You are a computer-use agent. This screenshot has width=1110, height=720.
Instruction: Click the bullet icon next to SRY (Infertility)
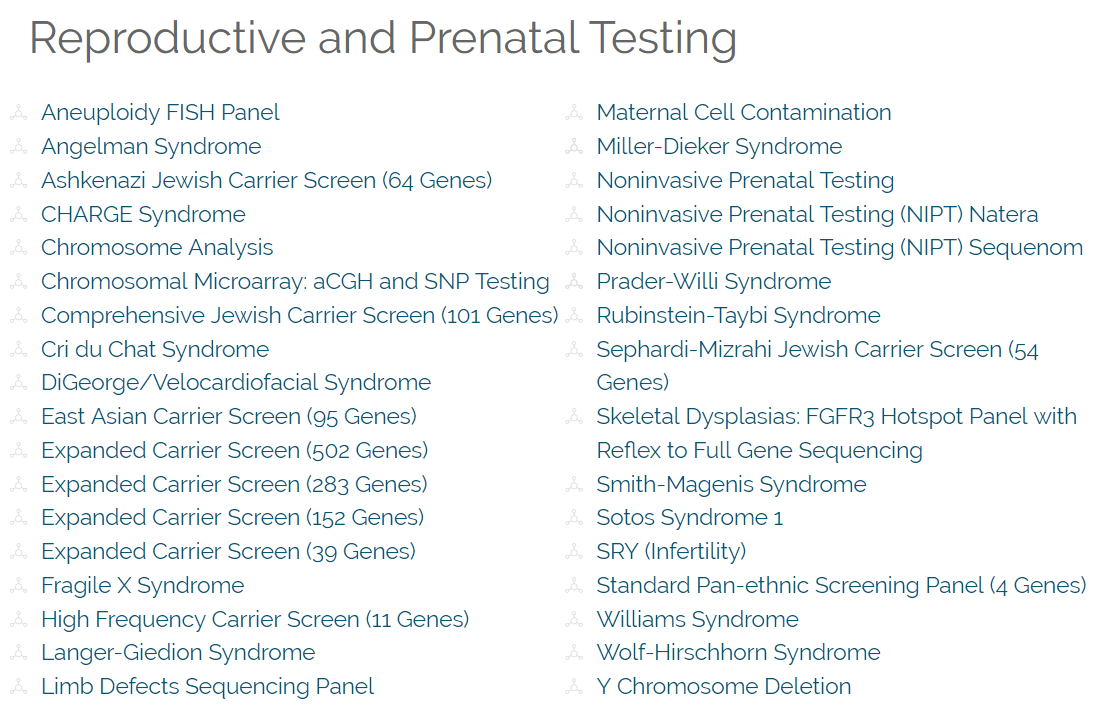[574, 551]
